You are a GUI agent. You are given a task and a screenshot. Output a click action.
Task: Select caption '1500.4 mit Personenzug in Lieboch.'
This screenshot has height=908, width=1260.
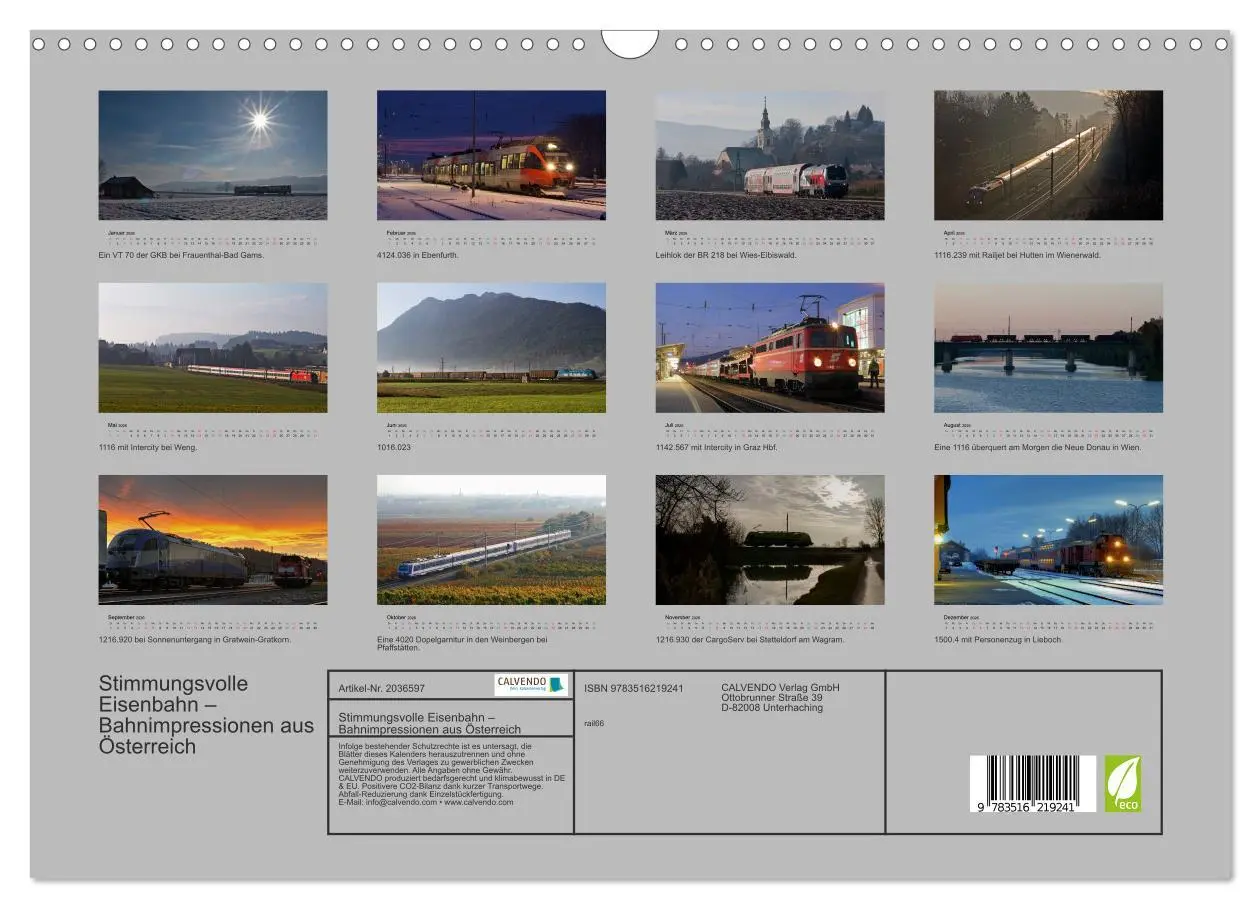pos(998,639)
